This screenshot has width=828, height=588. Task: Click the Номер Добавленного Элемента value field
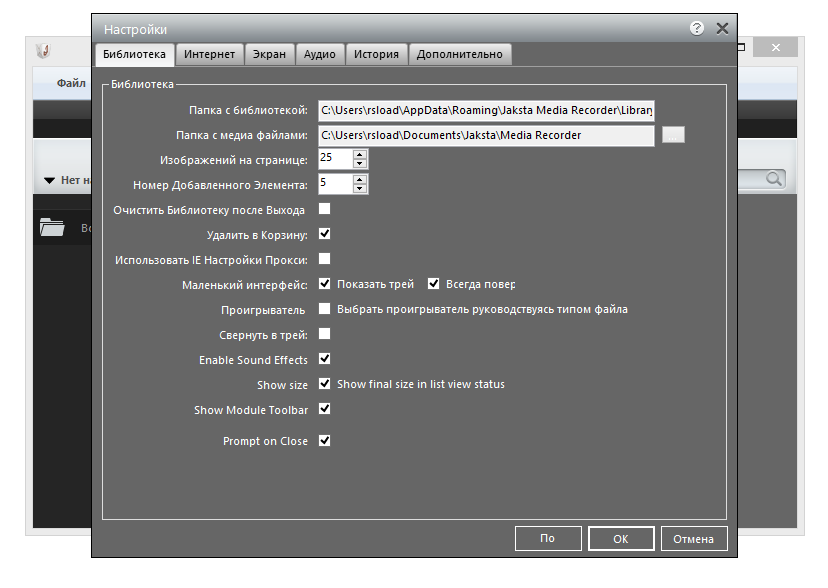point(335,183)
